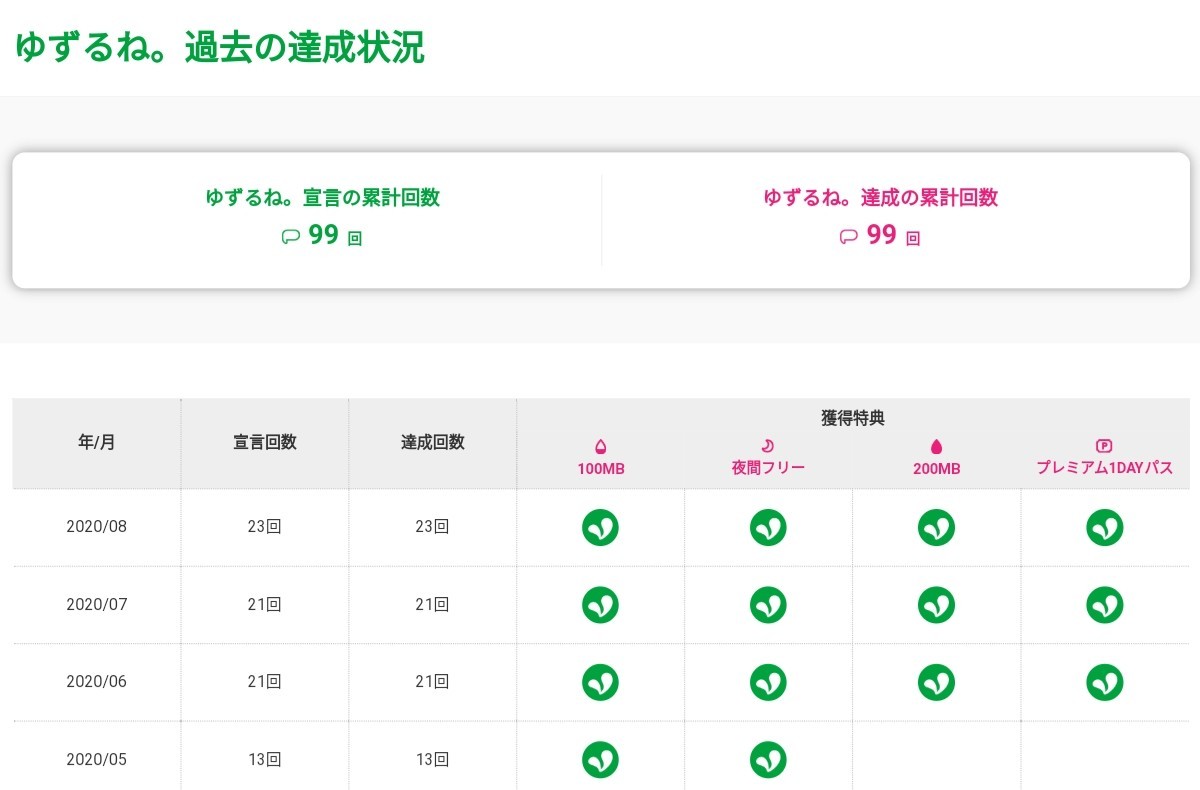This screenshot has height=790, width=1200.
Task: Click 2020/08 Premium 1DAY Pass badge
Action: 1104,527
